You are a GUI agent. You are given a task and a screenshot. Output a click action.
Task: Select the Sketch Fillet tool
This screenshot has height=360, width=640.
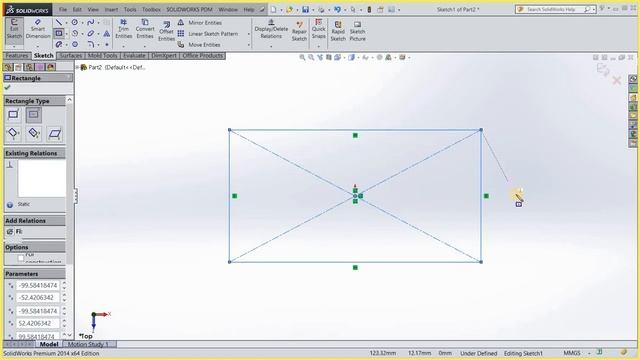pos(91,44)
